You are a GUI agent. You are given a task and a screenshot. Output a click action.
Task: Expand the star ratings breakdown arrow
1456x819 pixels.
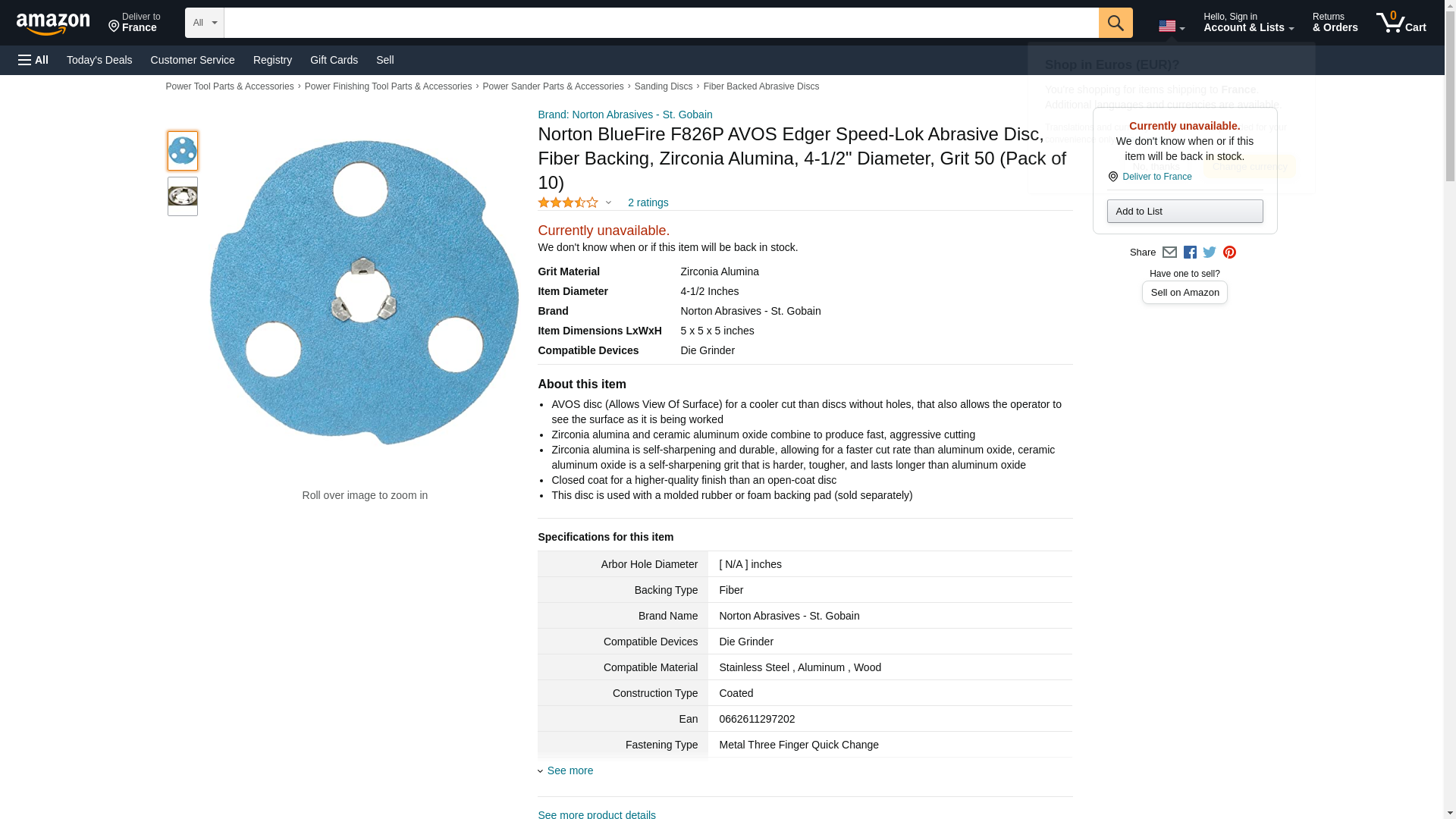tap(608, 202)
